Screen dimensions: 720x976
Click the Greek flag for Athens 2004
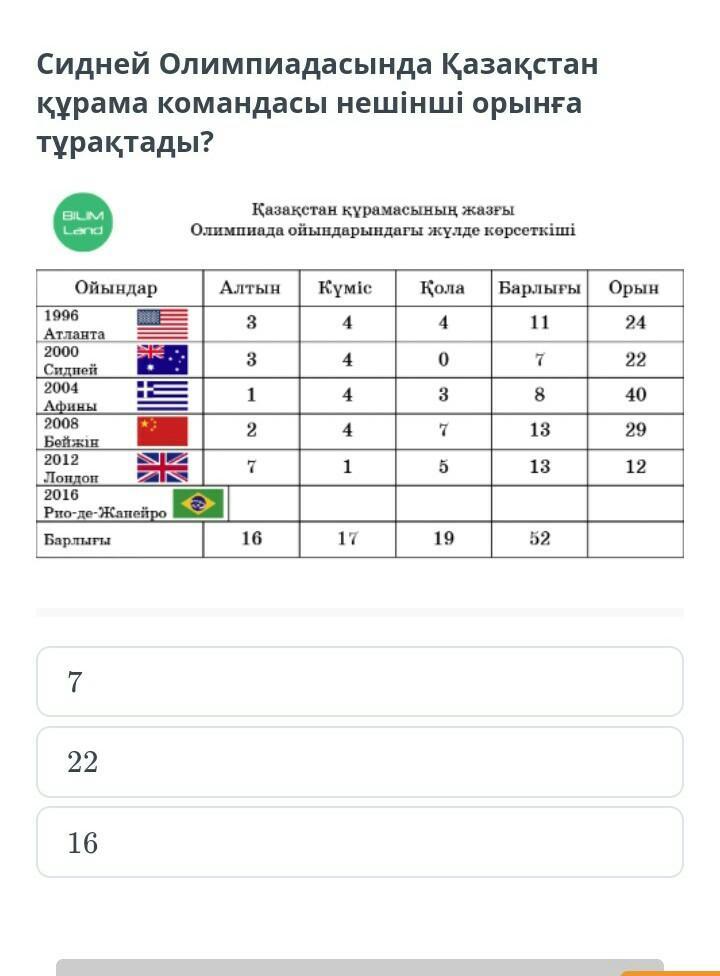(x=162, y=396)
